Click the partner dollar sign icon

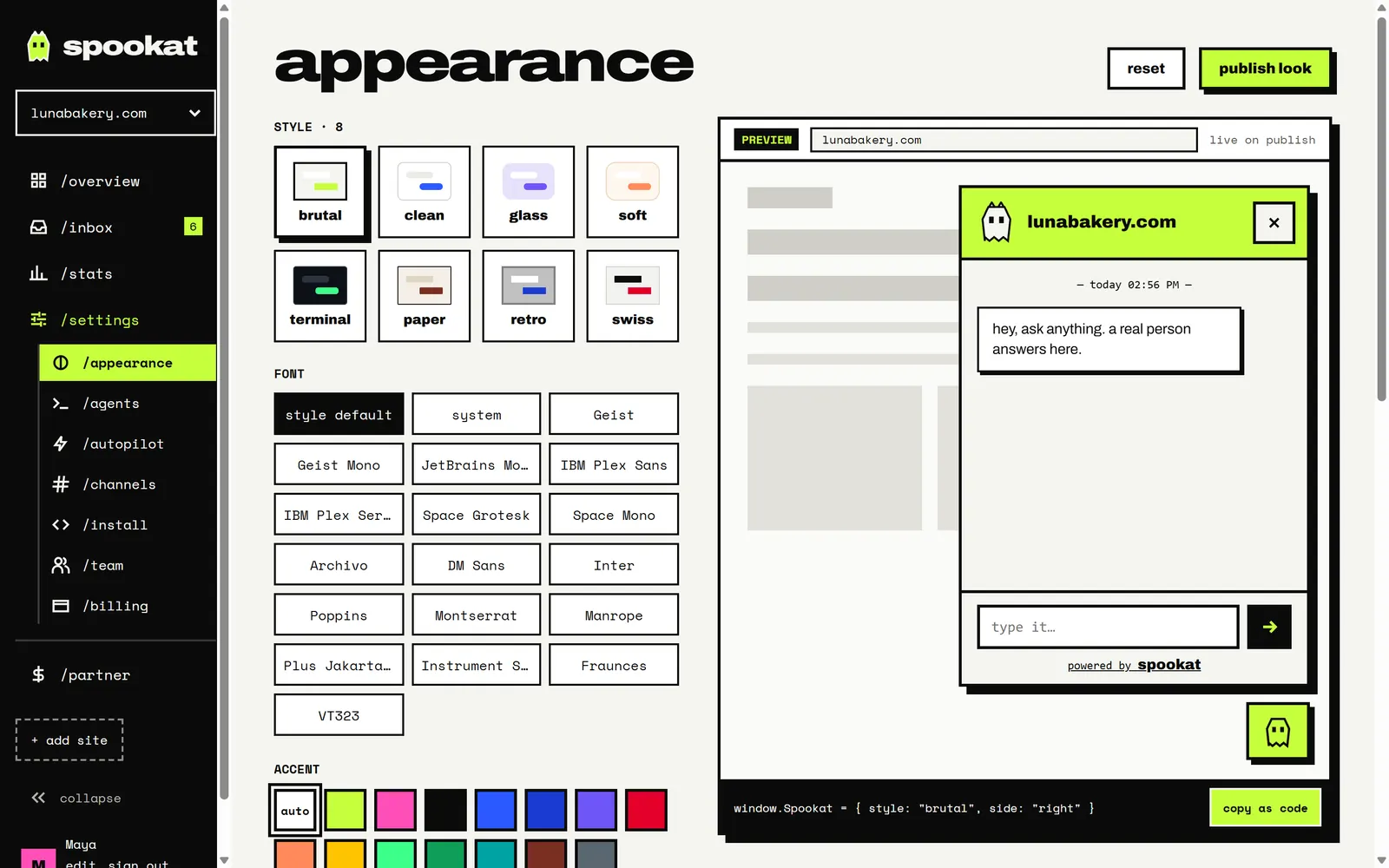click(38, 674)
